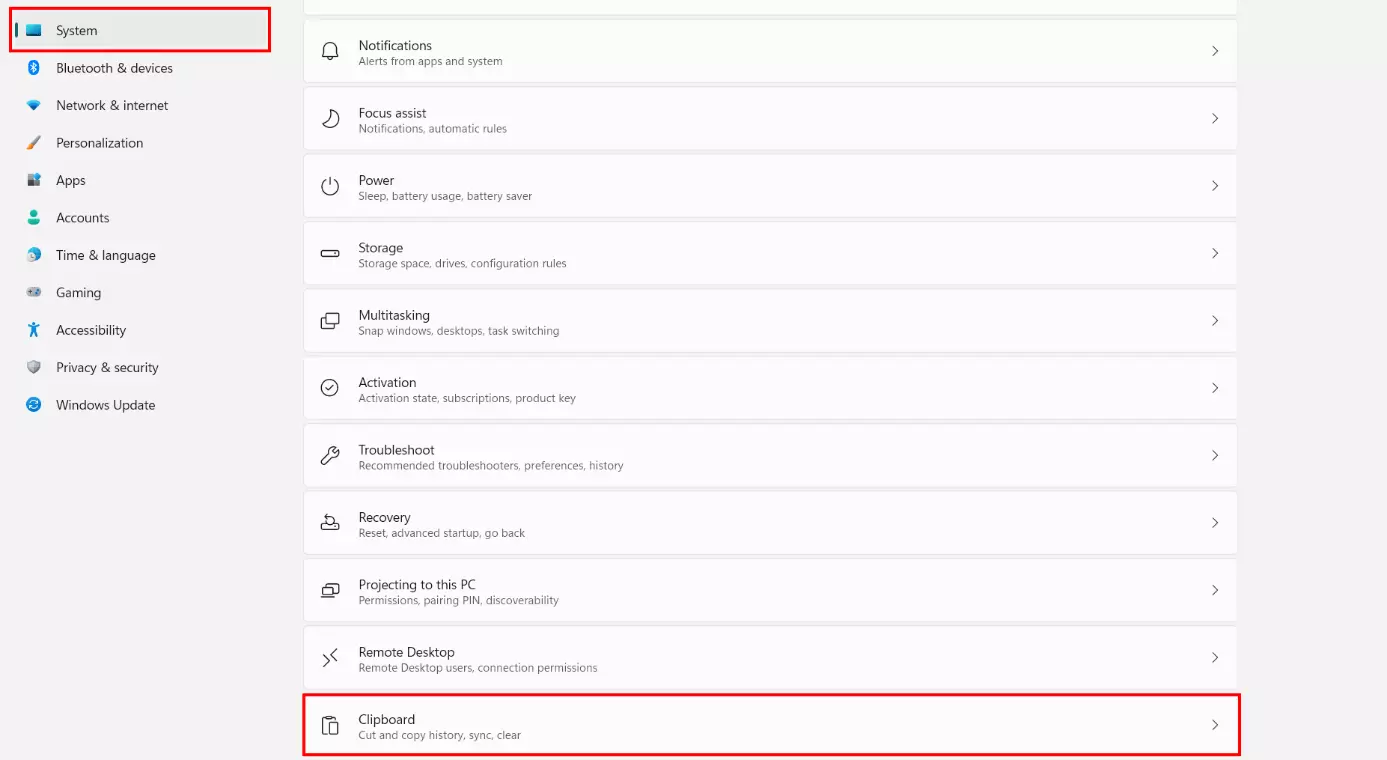Click the Remote Desktop icon
1387x760 pixels.
point(330,658)
